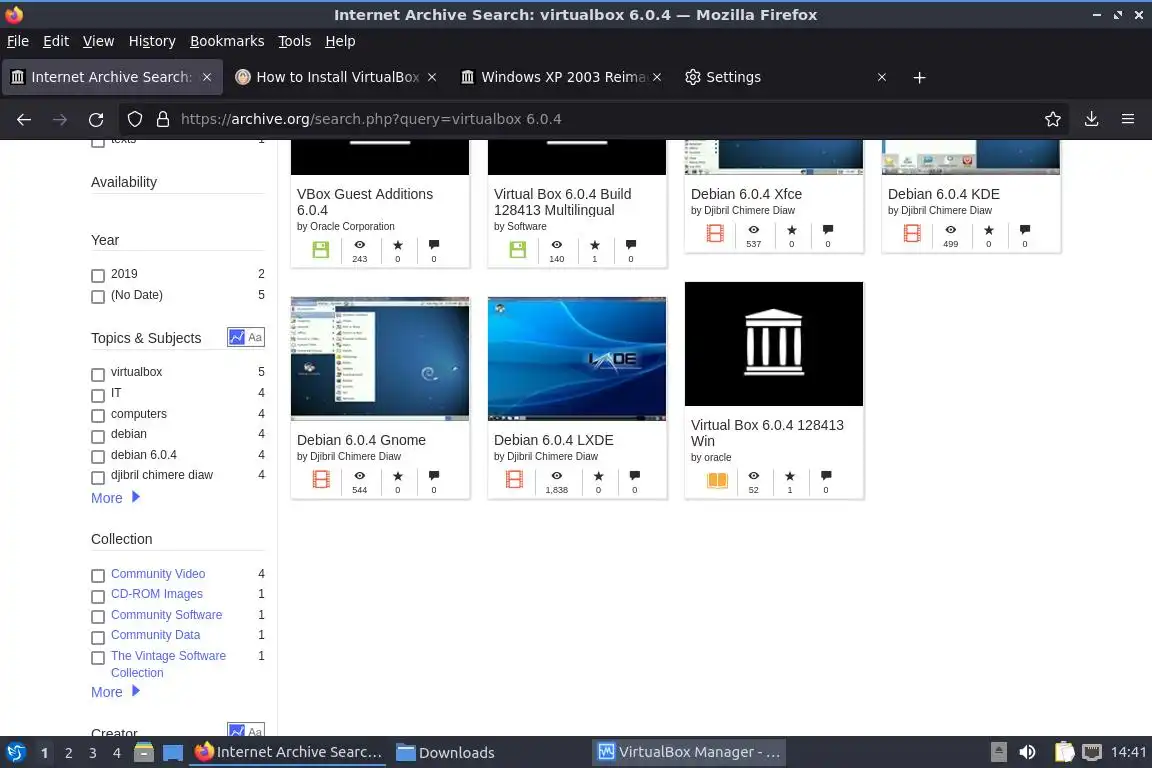
Task: Switch to VirtualBox Manager in taskbar
Action: click(689, 753)
